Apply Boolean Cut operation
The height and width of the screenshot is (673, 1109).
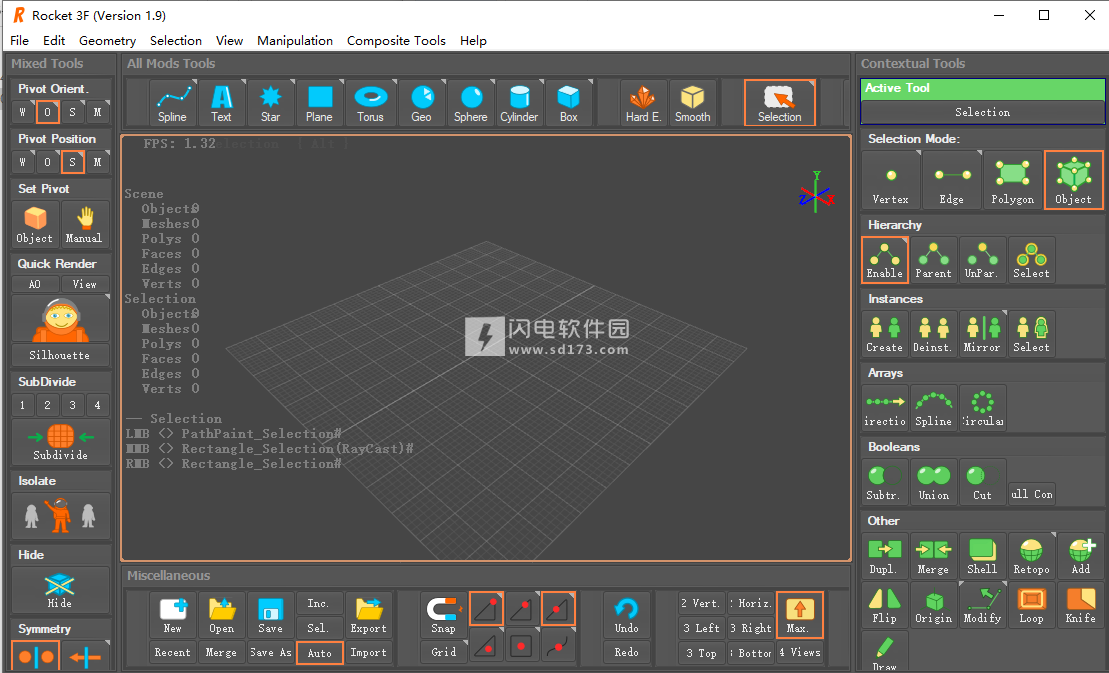982,481
